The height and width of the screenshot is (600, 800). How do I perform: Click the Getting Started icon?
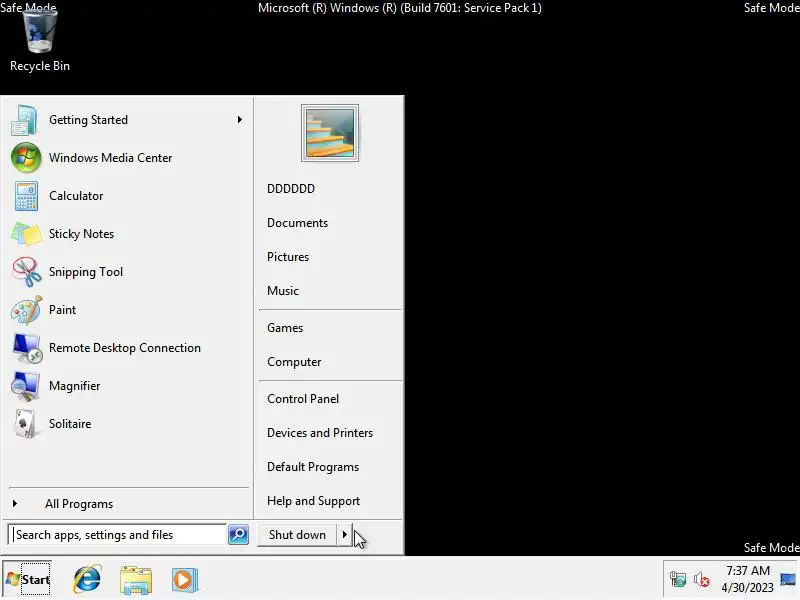[24, 120]
